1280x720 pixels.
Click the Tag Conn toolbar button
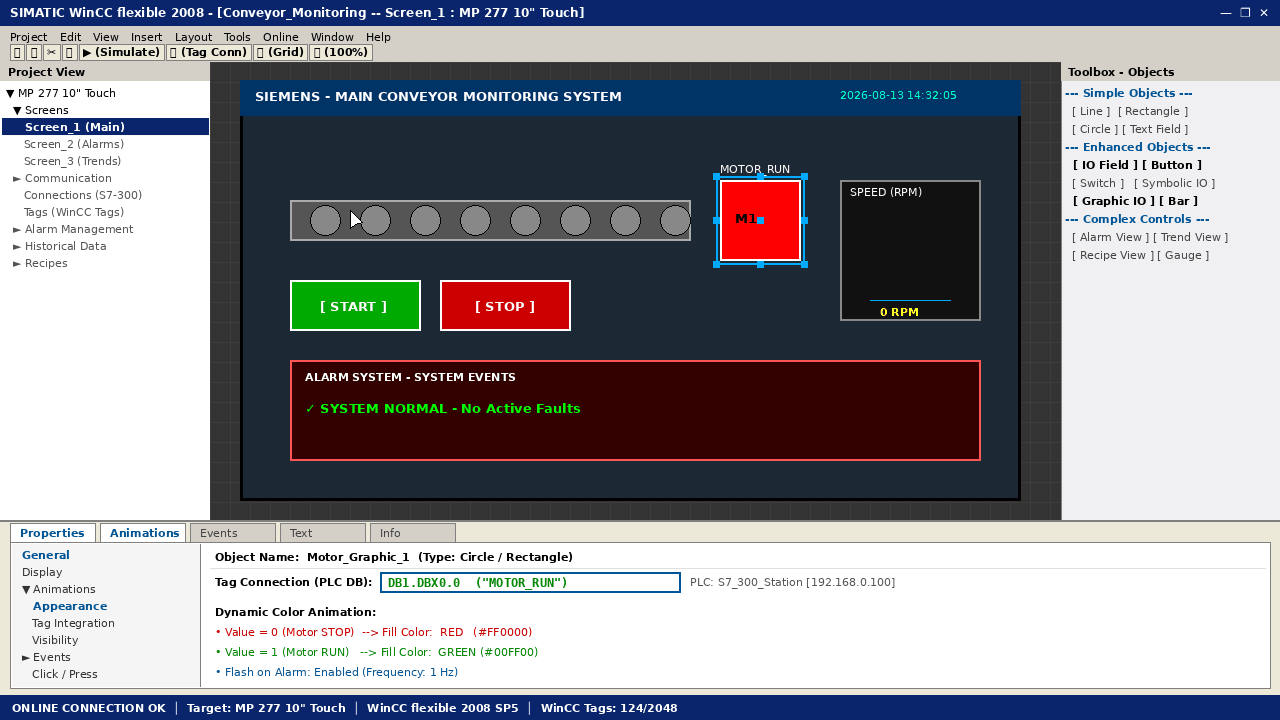pyautogui.click(x=208, y=52)
